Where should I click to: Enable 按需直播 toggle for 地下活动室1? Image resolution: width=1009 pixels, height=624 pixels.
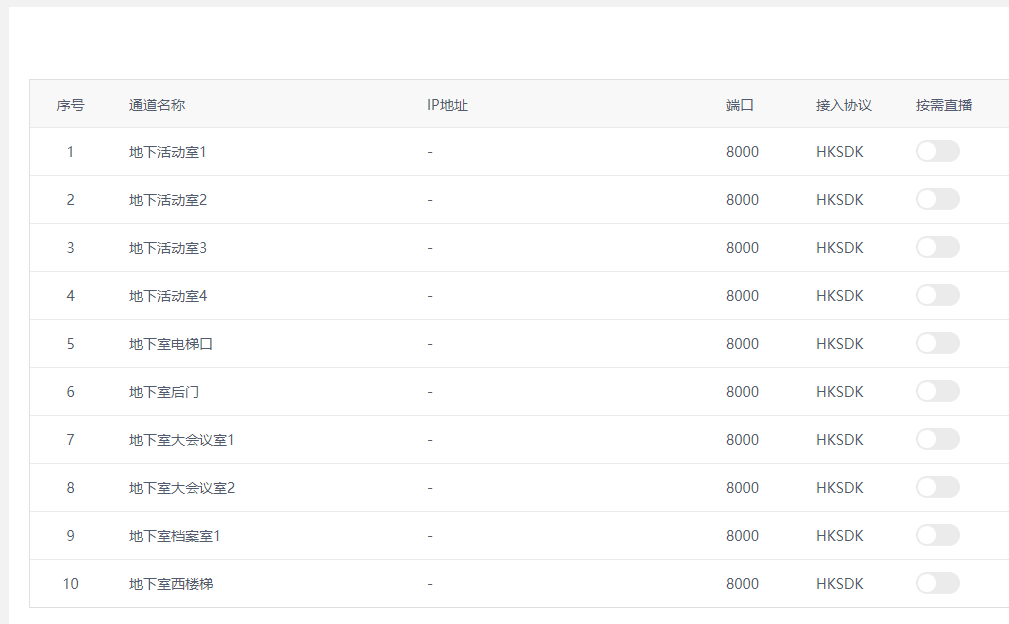937,151
